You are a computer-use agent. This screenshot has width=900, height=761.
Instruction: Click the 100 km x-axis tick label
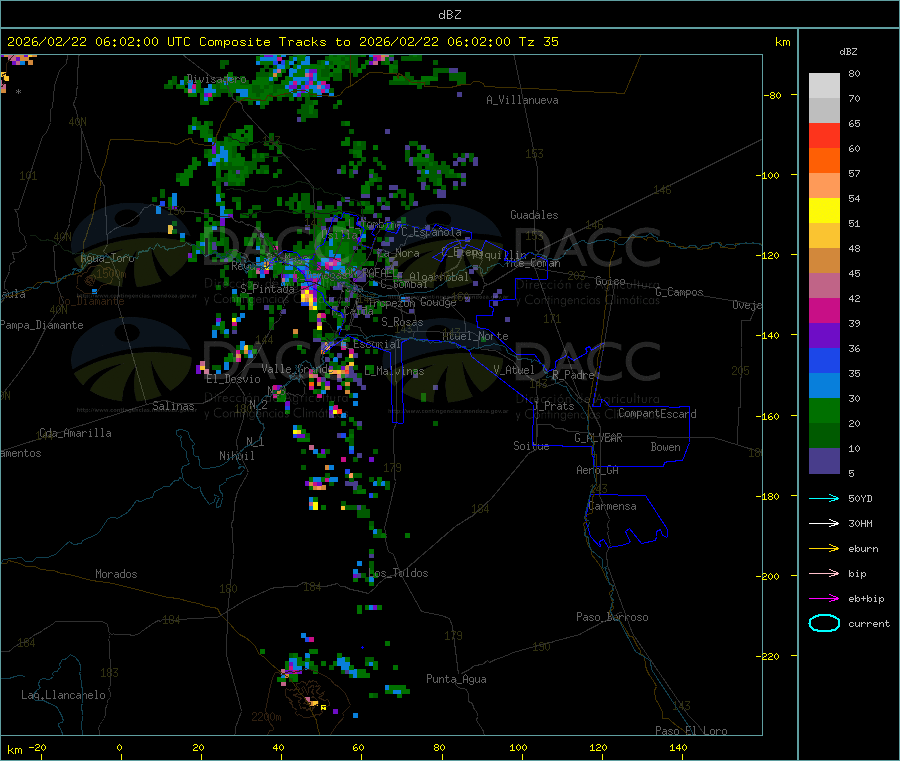[518, 747]
